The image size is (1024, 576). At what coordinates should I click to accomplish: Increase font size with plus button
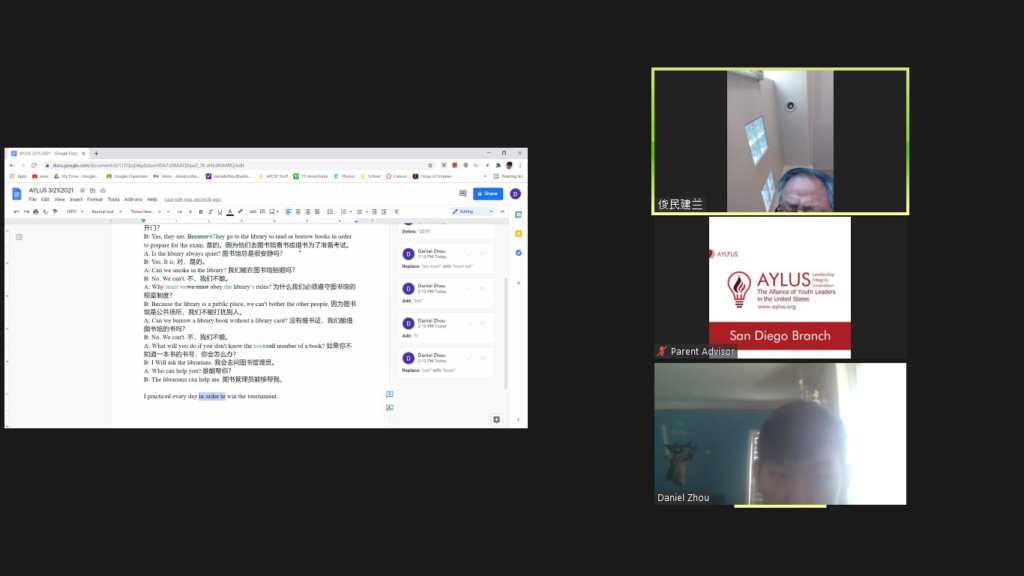tap(190, 212)
